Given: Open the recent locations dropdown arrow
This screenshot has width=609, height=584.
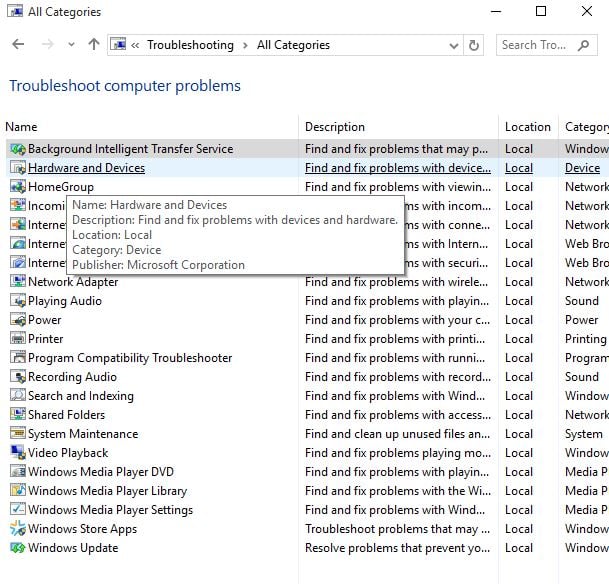Looking at the screenshot, I should pyautogui.click(x=71, y=45).
